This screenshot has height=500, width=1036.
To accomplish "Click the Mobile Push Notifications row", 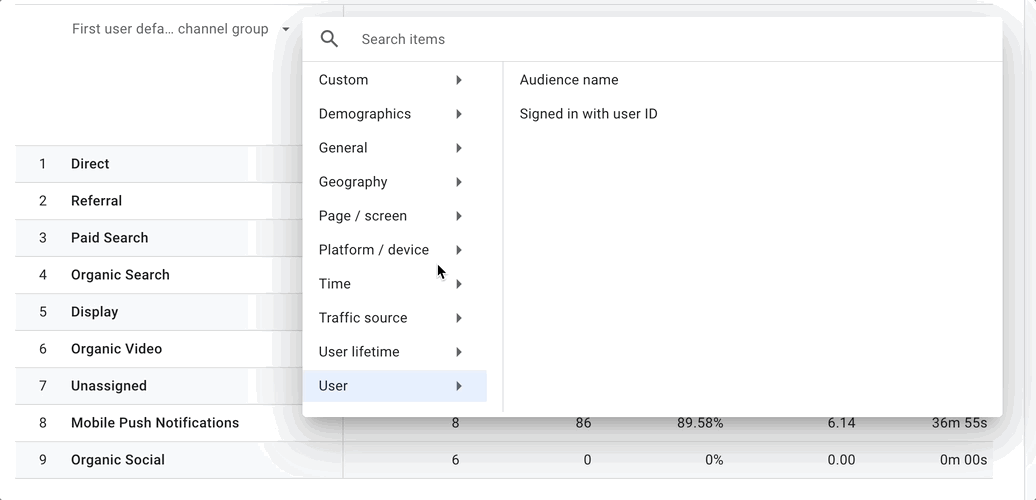I will click(x=155, y=423).
